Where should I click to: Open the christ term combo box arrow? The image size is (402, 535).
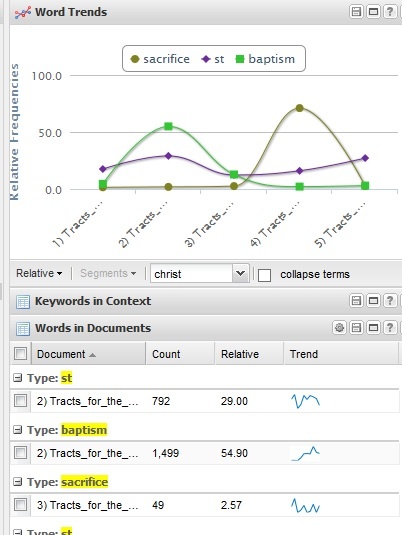pyautogui.click(x=240, y=273)
